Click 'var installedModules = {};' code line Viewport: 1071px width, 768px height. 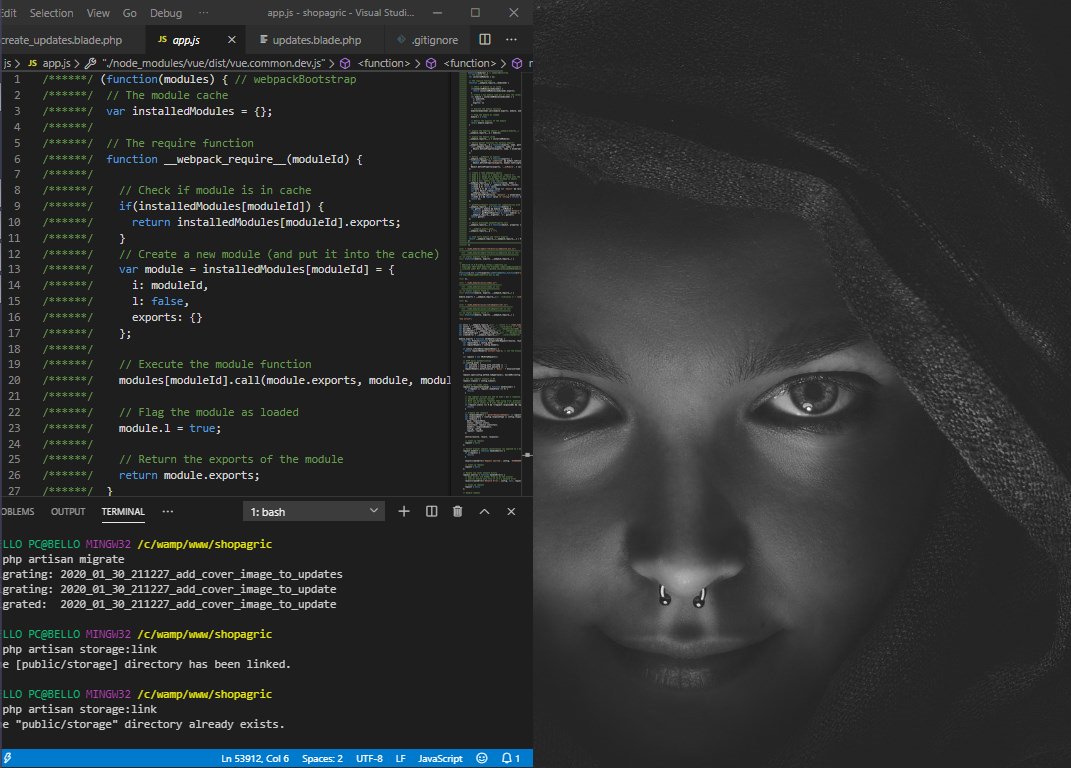[x=189, y=111]
